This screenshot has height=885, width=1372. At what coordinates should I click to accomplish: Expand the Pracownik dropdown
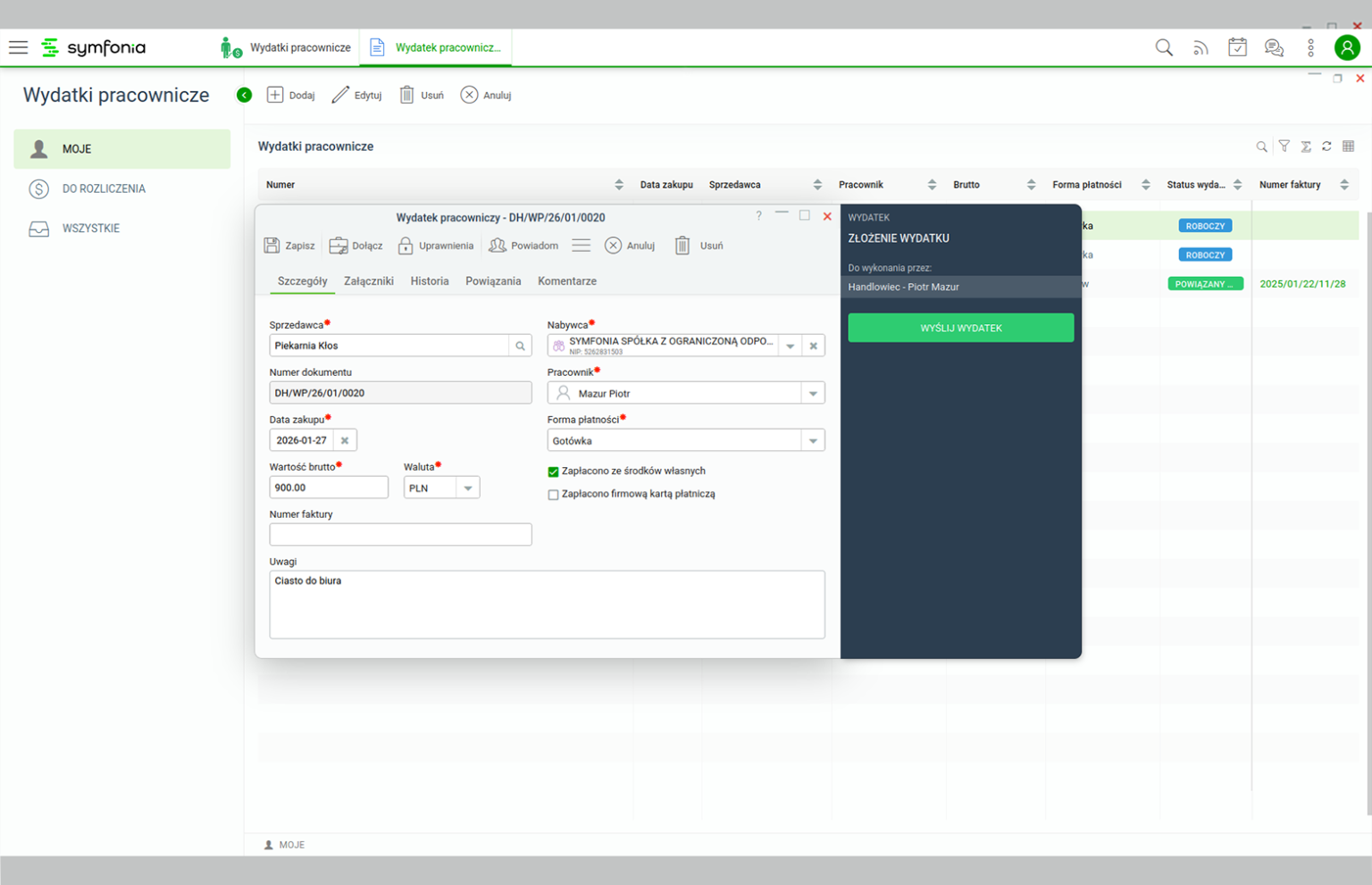(x=813, y=393)
